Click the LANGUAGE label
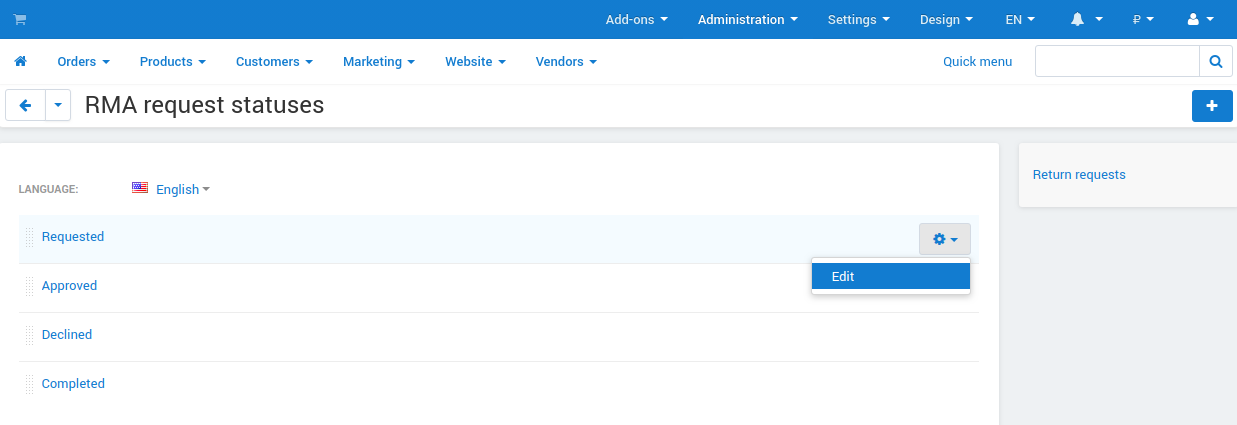 pos(49,189)
